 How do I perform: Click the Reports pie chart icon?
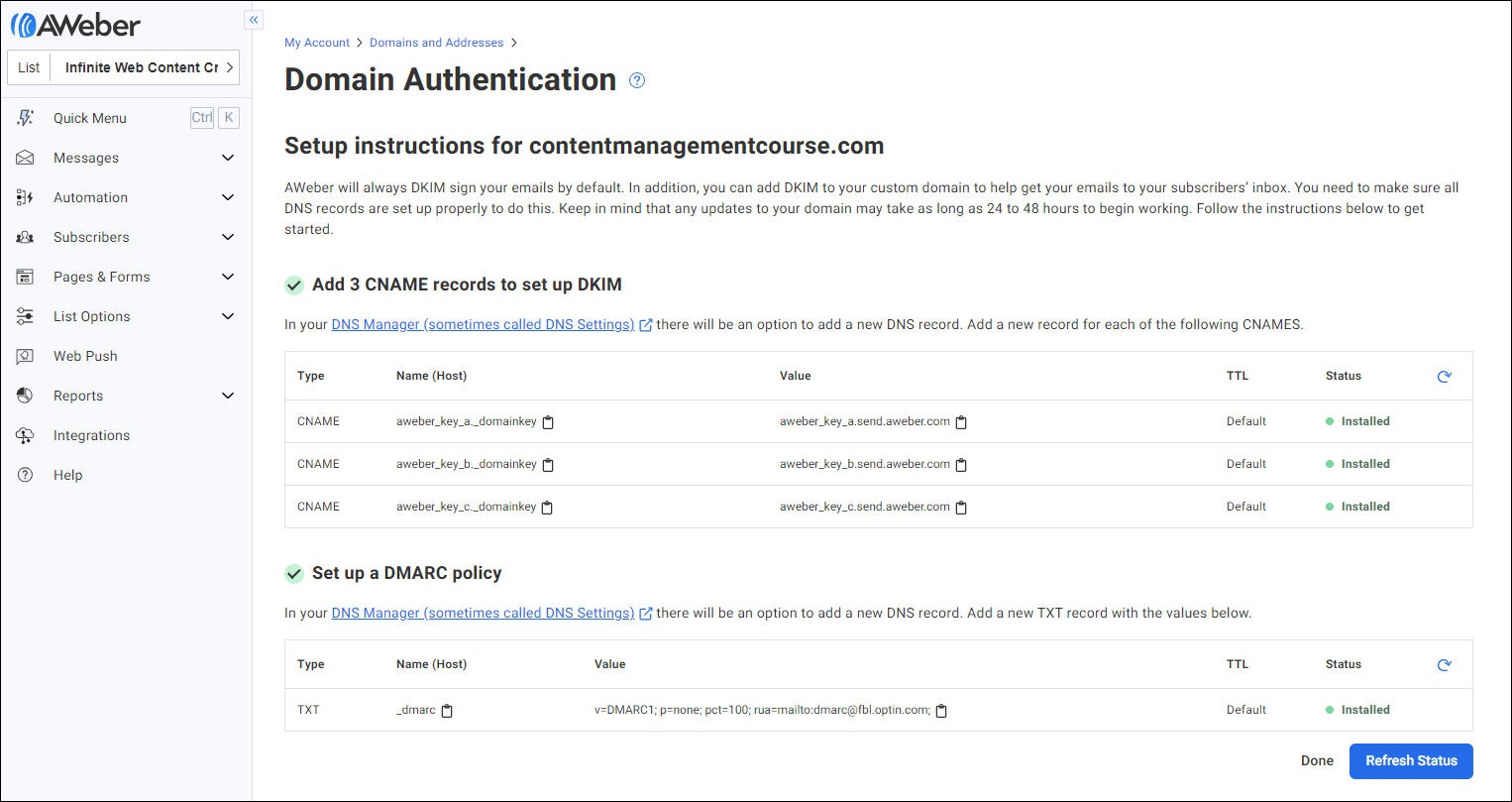coord(26,396)
